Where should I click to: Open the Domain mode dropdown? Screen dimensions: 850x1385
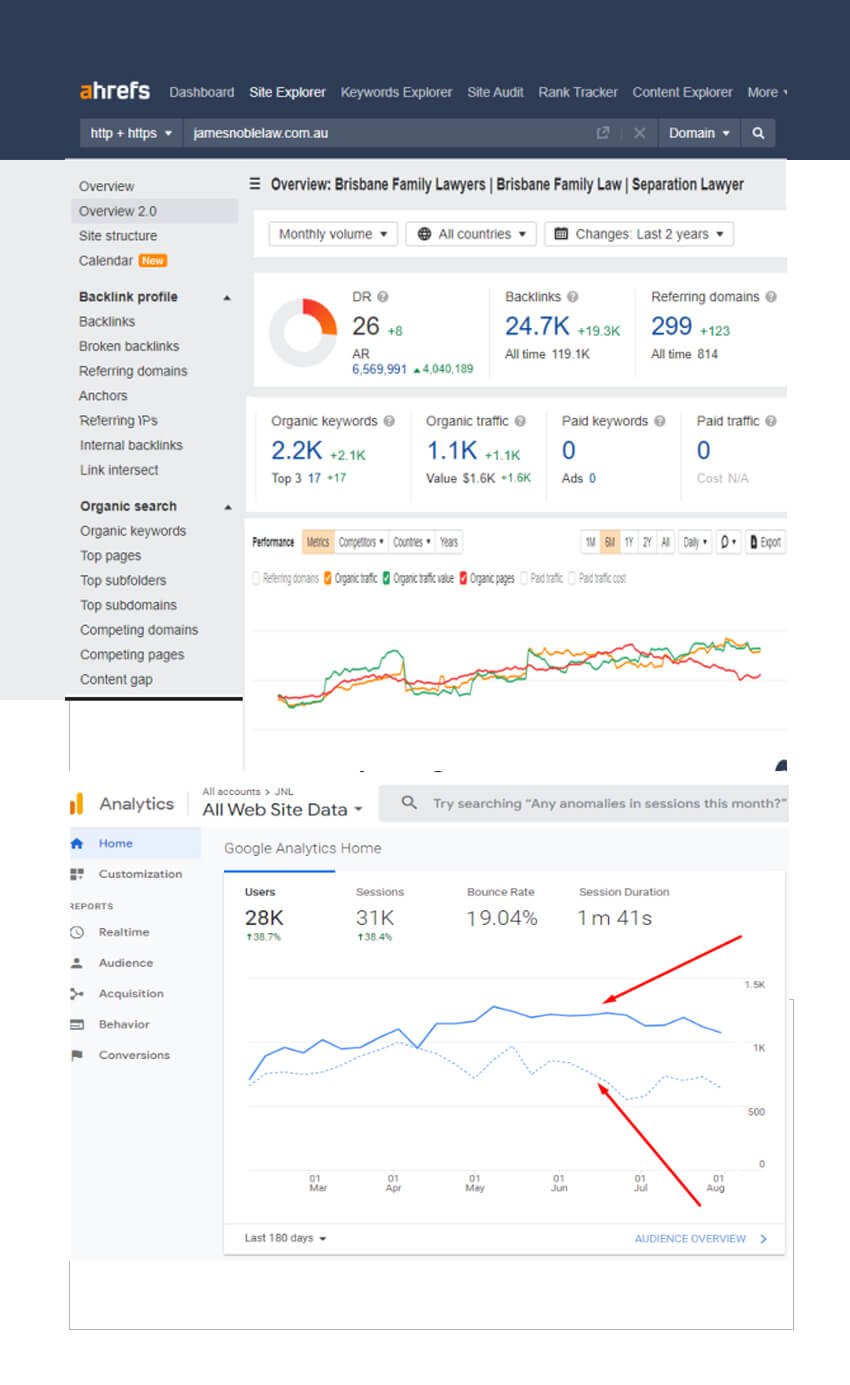pyautogui.click(x=699, y=133)
